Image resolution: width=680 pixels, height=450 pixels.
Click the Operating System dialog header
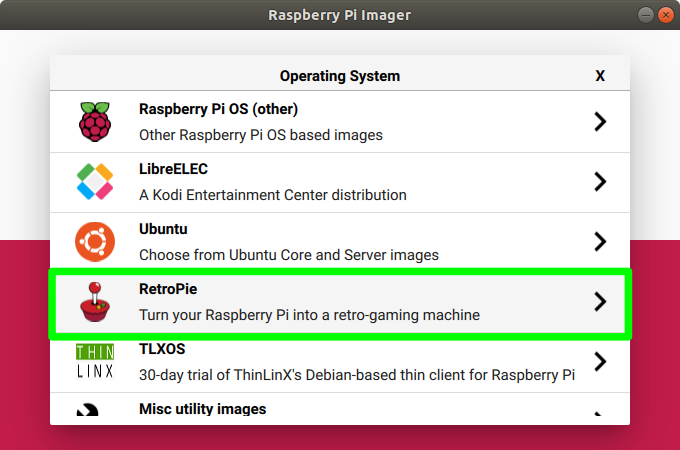pyautogui.click(x=340, y=76)
